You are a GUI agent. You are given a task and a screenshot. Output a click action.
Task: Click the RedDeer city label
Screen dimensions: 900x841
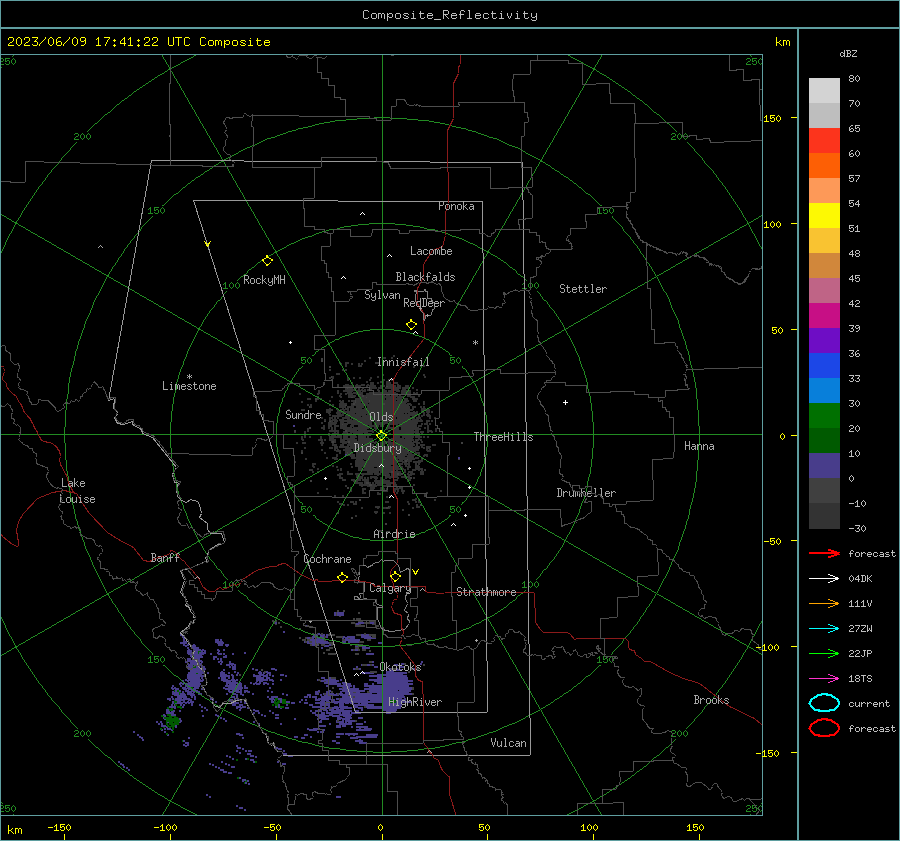click(424, 303)
